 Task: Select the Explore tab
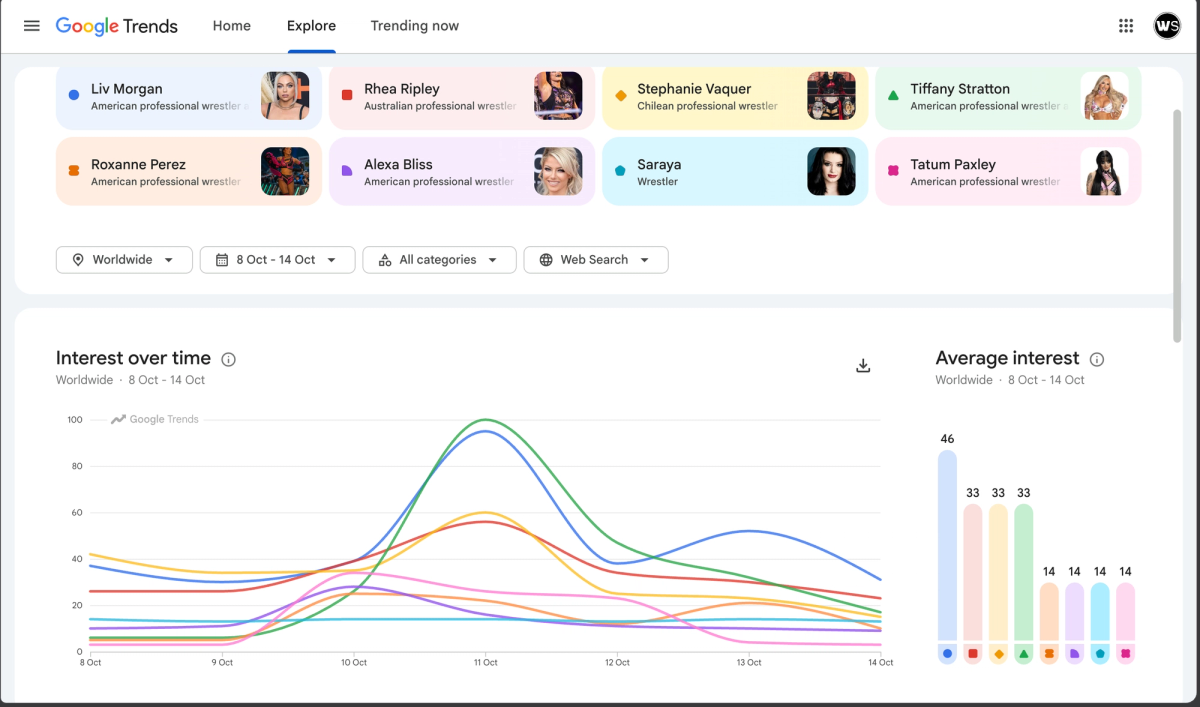tap(311, 26)
